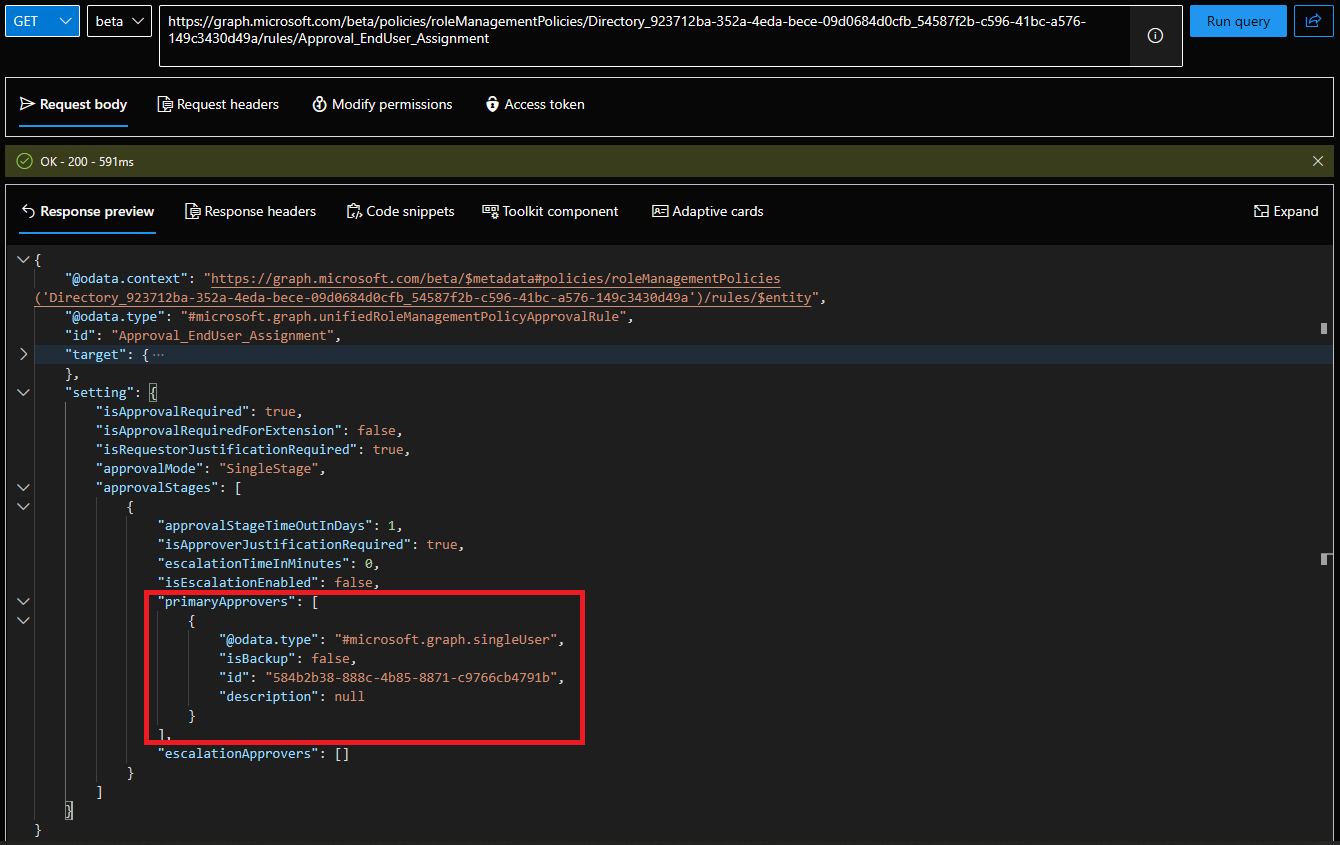Collapse the setting object chevron
The image size is (1340, 845).
pyautogui.click(x=23, y=391)
